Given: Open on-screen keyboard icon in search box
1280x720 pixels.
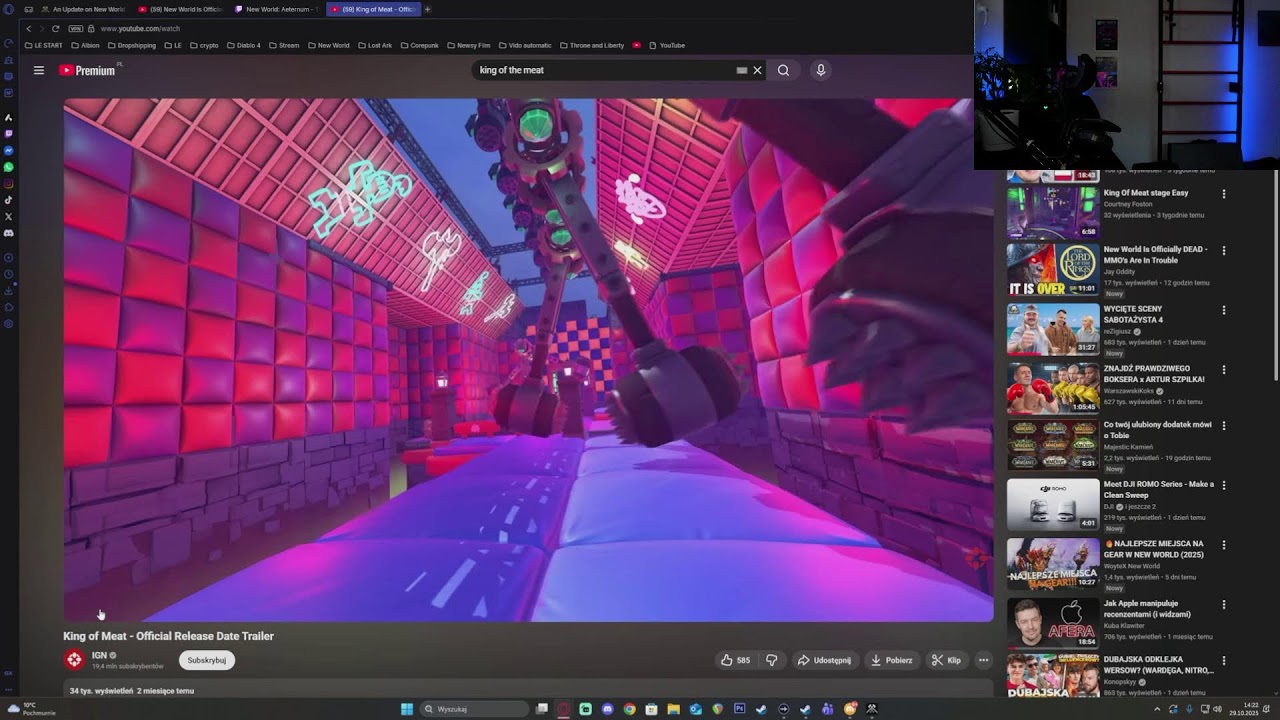Looking at the screenshot, I should [741, 70].
